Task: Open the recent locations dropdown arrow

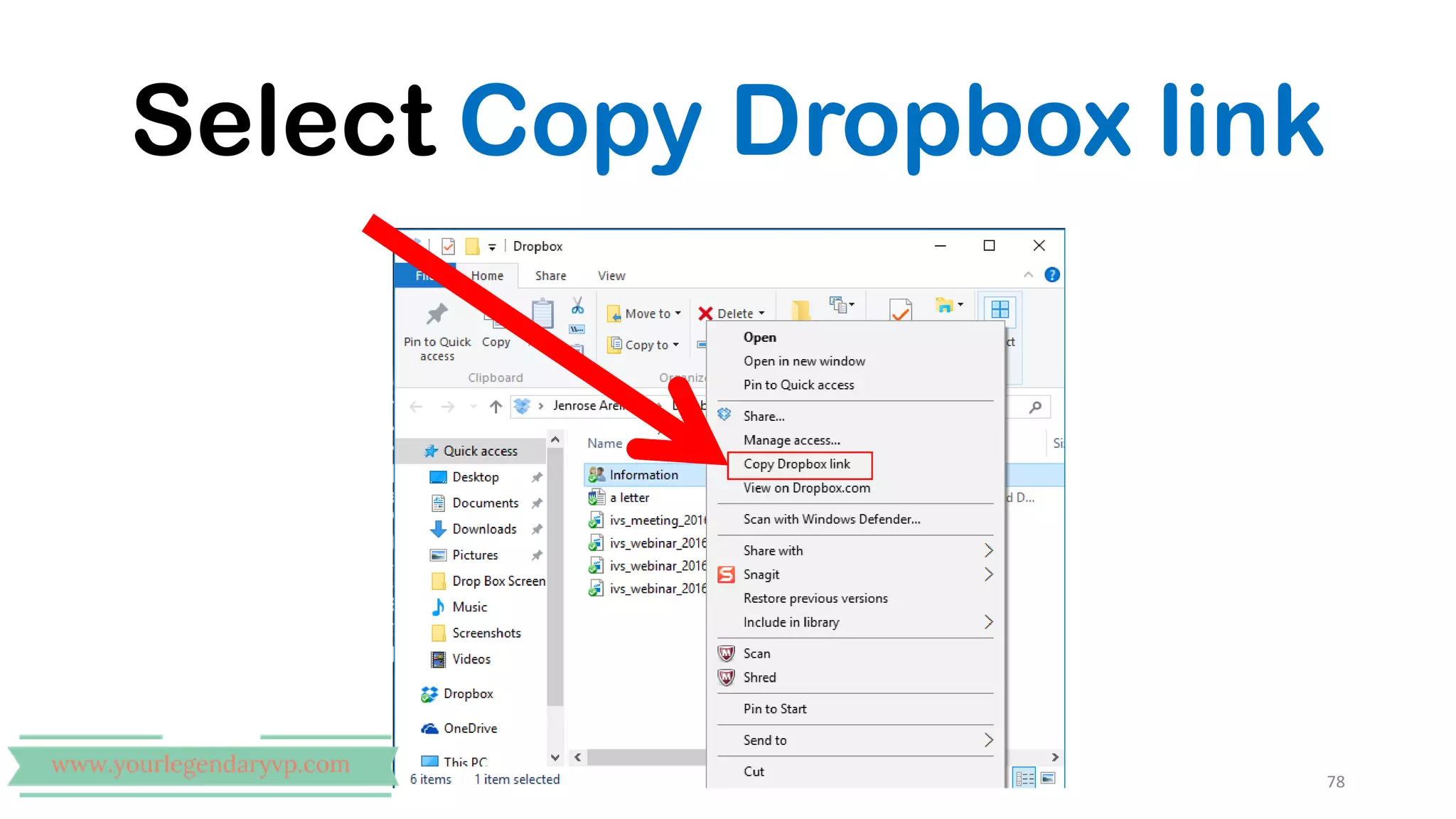Action: tap(473, 407)
